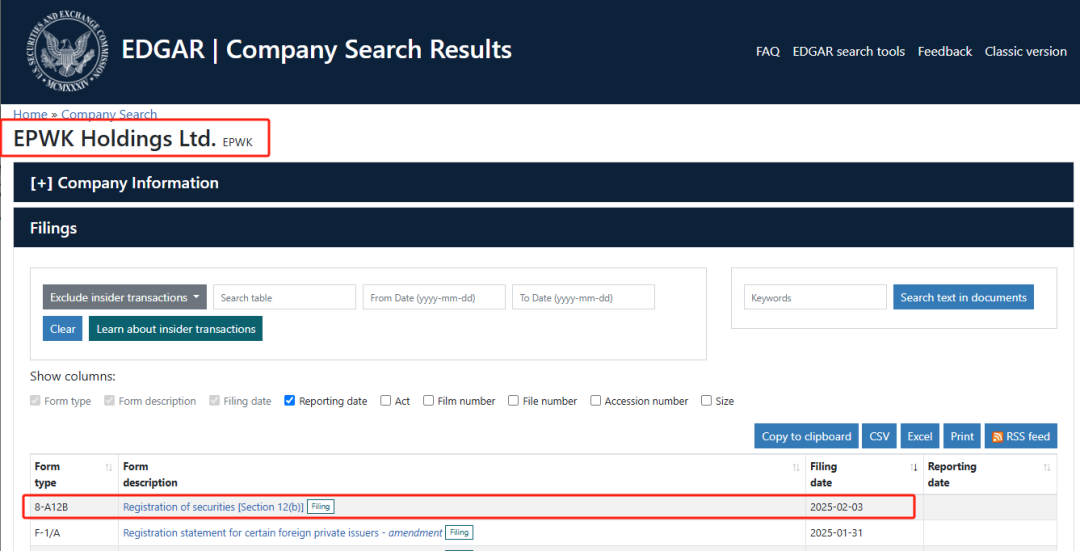Viewport: 1080px width, 551px height.
Task: Click Search text in documents button
Action: 963,297
